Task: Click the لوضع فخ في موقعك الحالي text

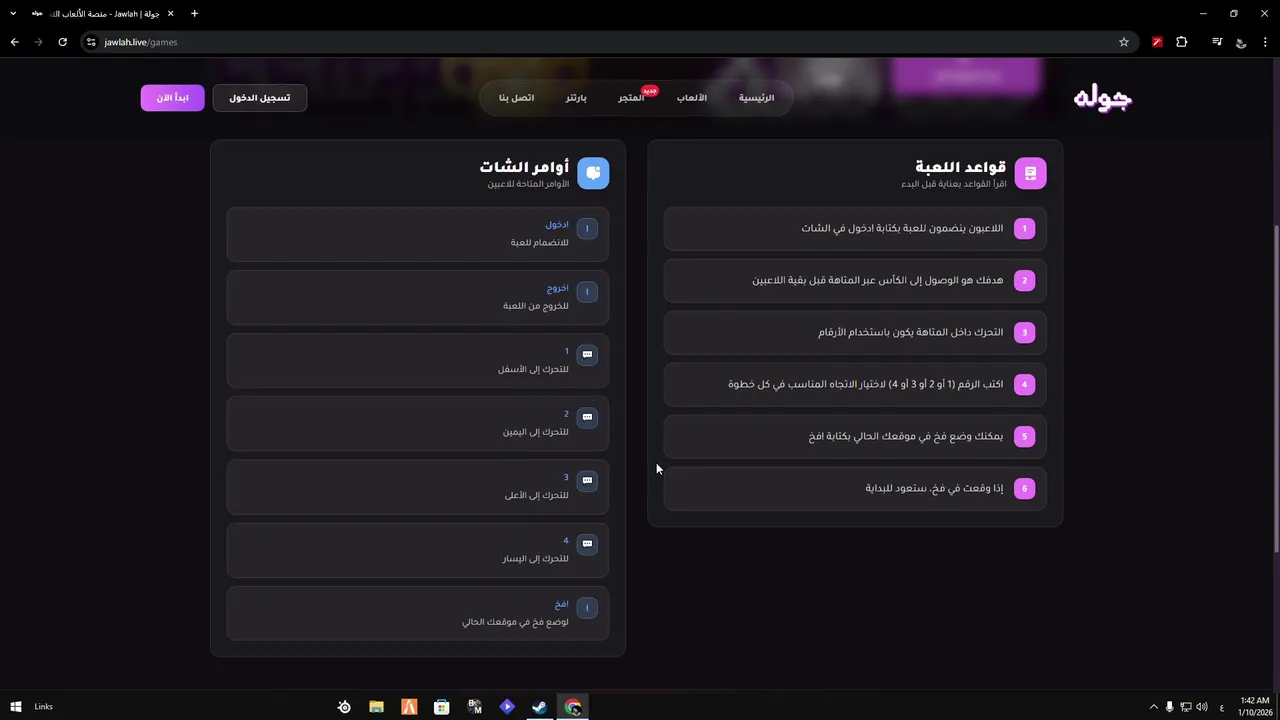Action: [x=515, y=622]
